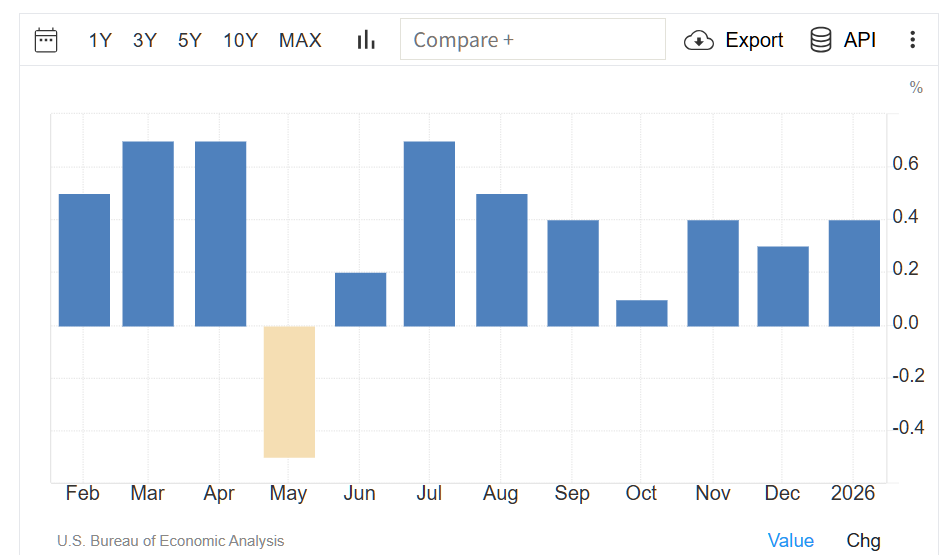Switch to the 5Y time range

coord(190,40)
